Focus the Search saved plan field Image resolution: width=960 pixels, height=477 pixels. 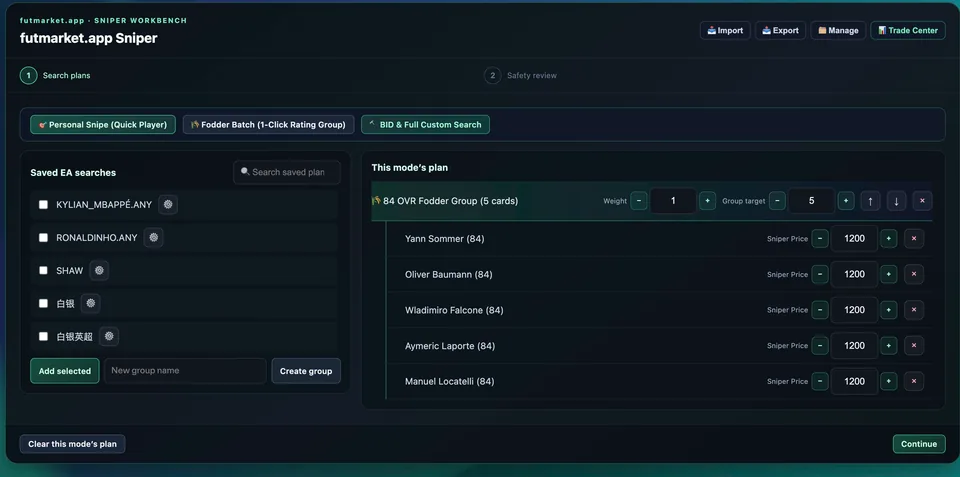click(x=287, y=172)
